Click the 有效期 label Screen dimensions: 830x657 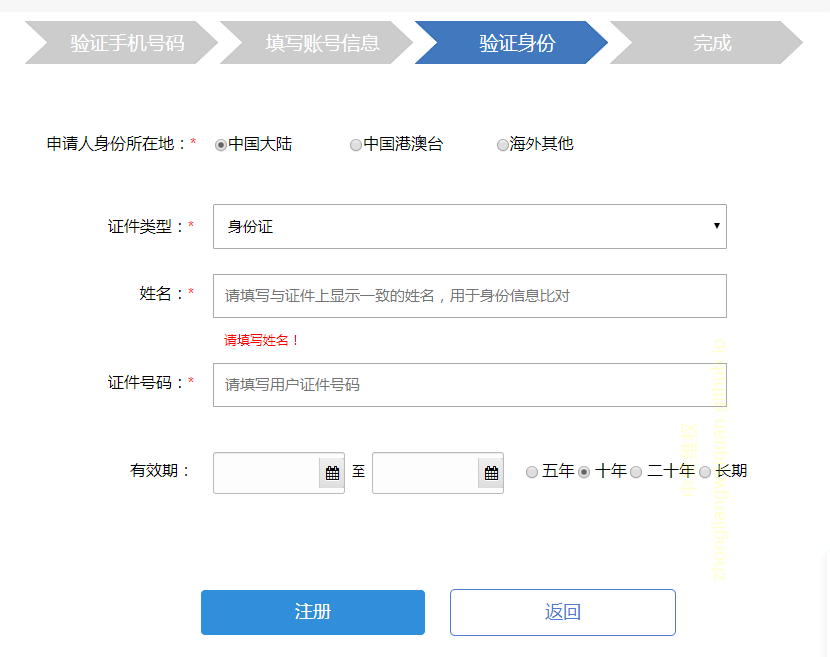click(x=159, y=470)
